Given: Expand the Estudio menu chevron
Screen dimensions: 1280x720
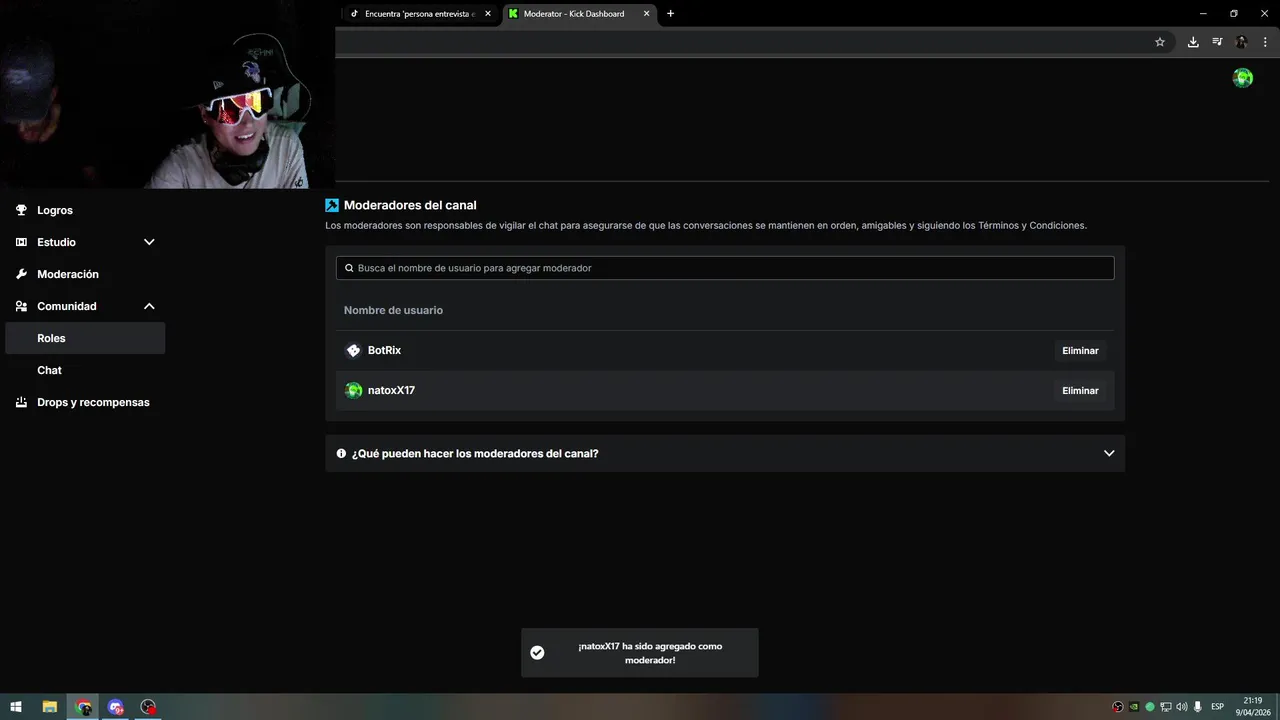Looking at the screenshot, I should 149,242.
